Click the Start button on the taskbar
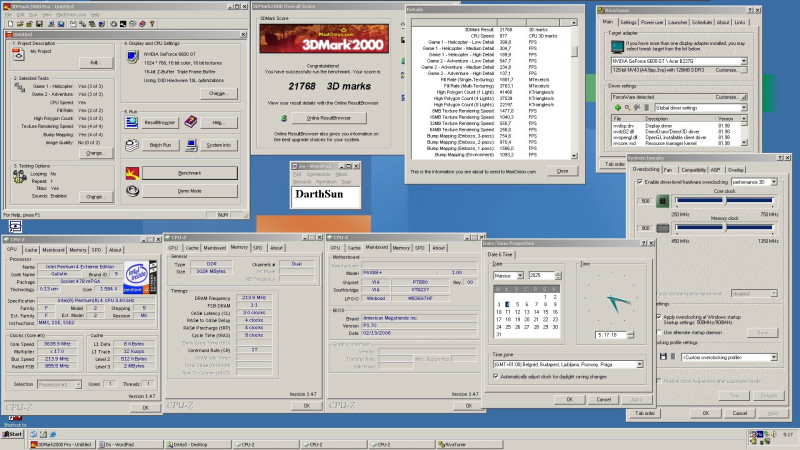 click(12, 434)
